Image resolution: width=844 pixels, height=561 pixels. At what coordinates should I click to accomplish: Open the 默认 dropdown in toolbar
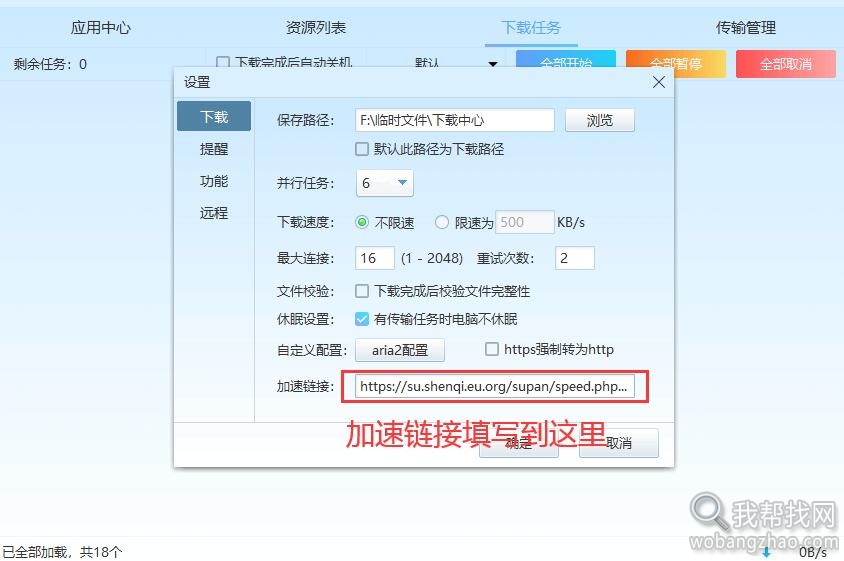tap(455, 63)
